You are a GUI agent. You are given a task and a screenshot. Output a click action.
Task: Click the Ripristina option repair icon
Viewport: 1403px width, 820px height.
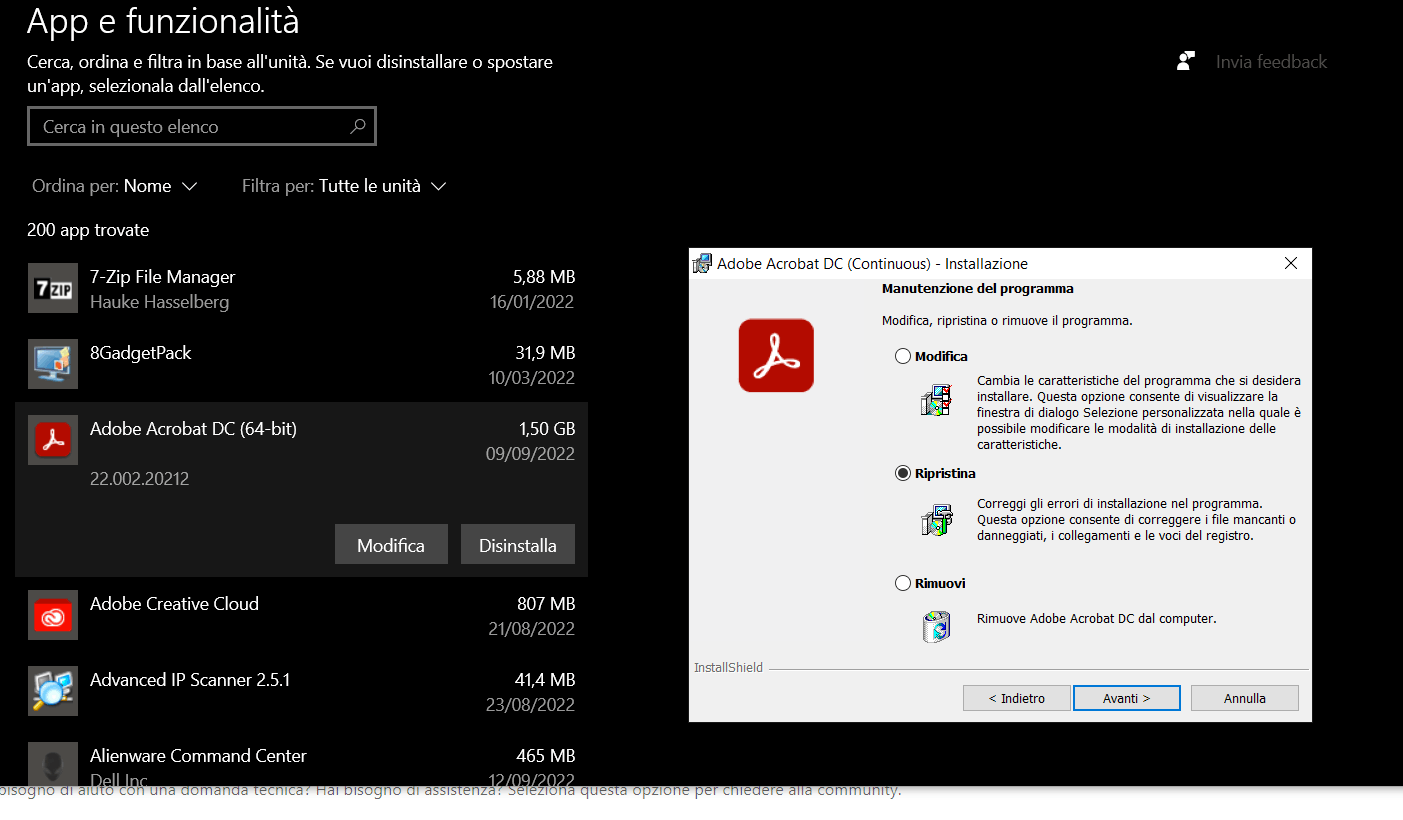937,520
